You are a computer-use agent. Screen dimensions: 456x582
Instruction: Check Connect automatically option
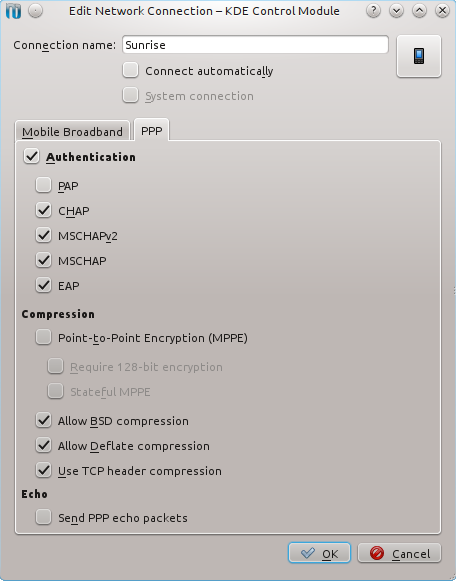131,70
